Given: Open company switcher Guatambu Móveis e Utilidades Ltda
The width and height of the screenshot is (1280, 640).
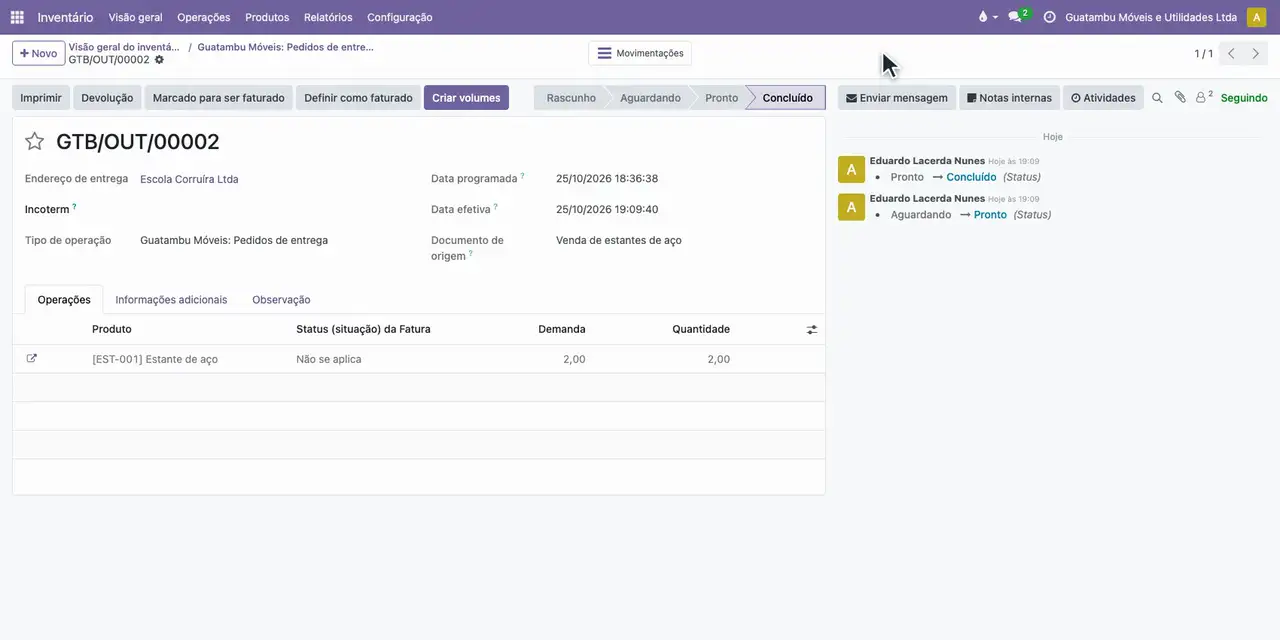Looking at the screenshot, I should (x=1150, y=17).
